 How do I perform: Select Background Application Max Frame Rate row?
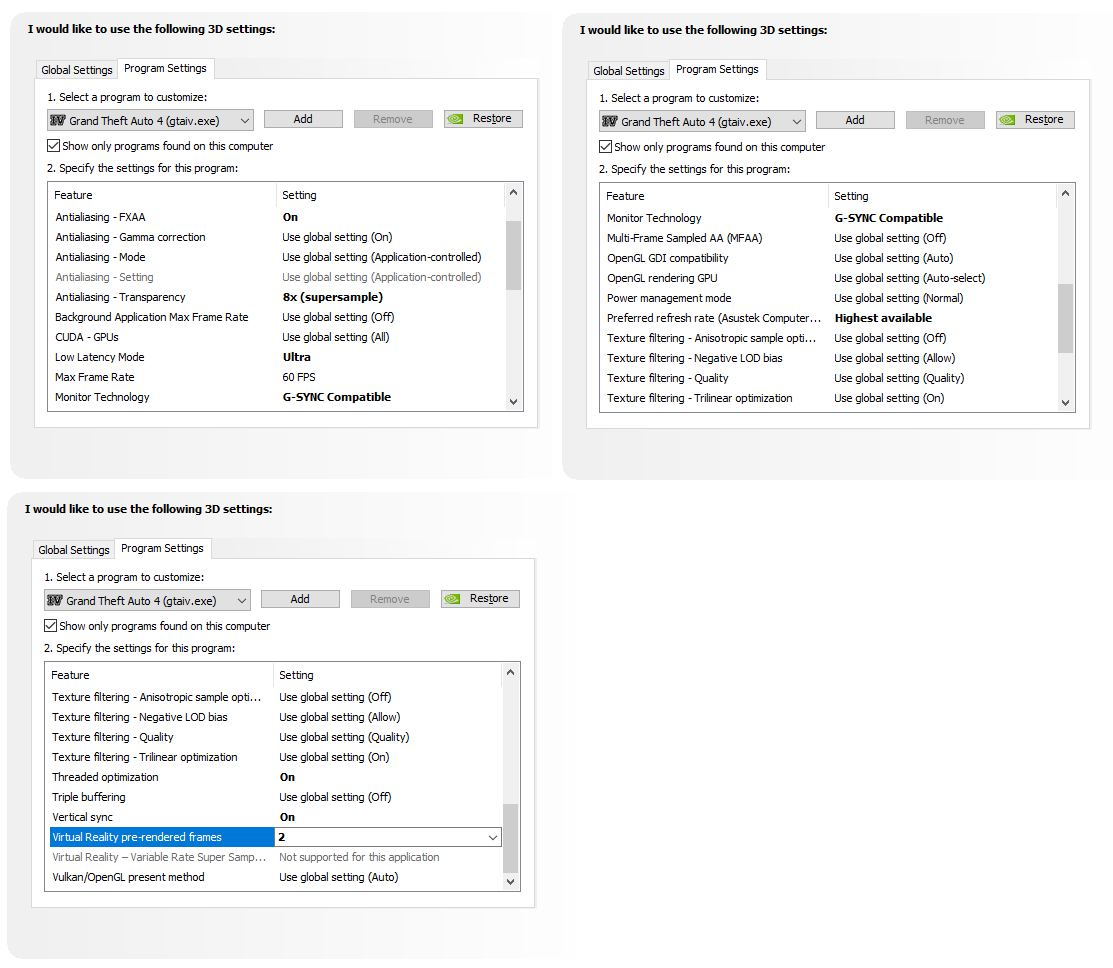pos(277,317)
